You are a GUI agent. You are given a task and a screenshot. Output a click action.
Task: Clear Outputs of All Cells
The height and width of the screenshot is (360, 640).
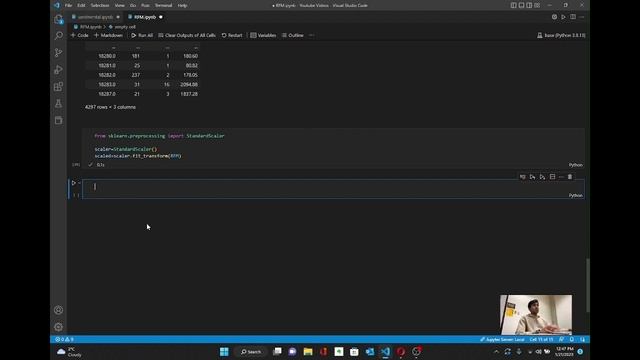187,36
